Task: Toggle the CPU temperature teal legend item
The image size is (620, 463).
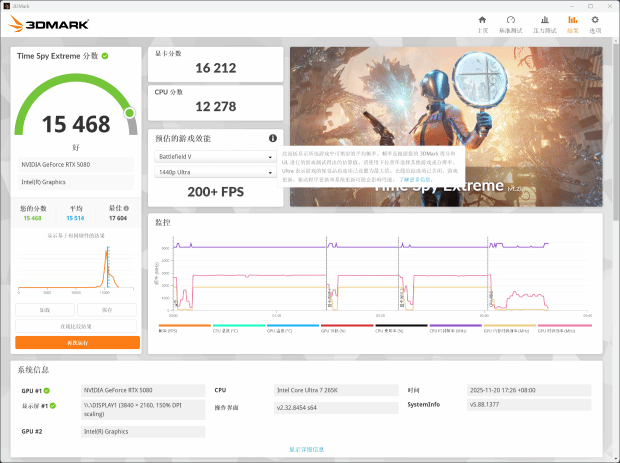Action: coord(238,327)
